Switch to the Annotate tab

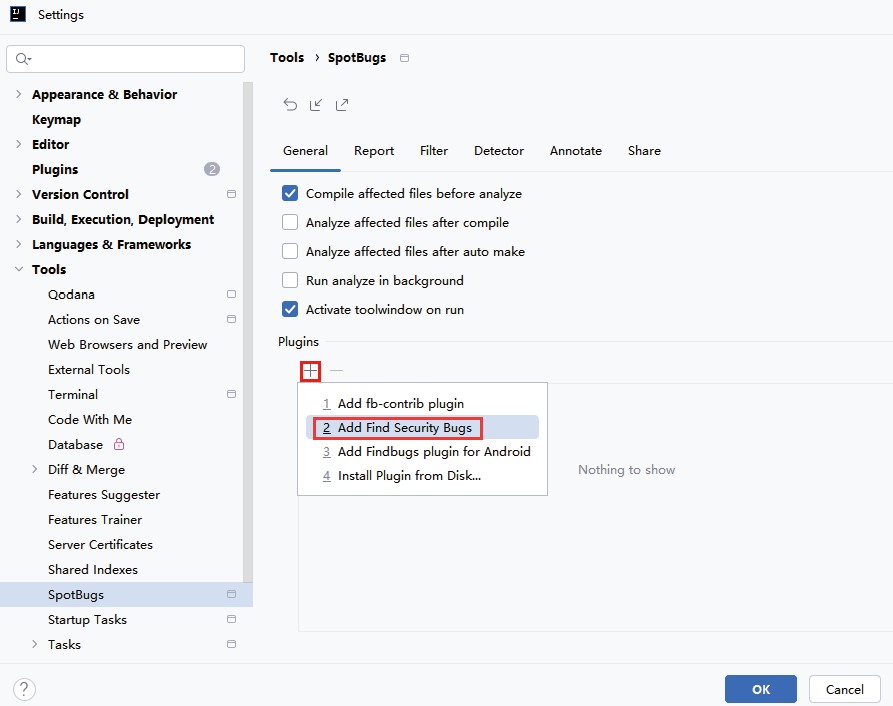coord(576,151)
